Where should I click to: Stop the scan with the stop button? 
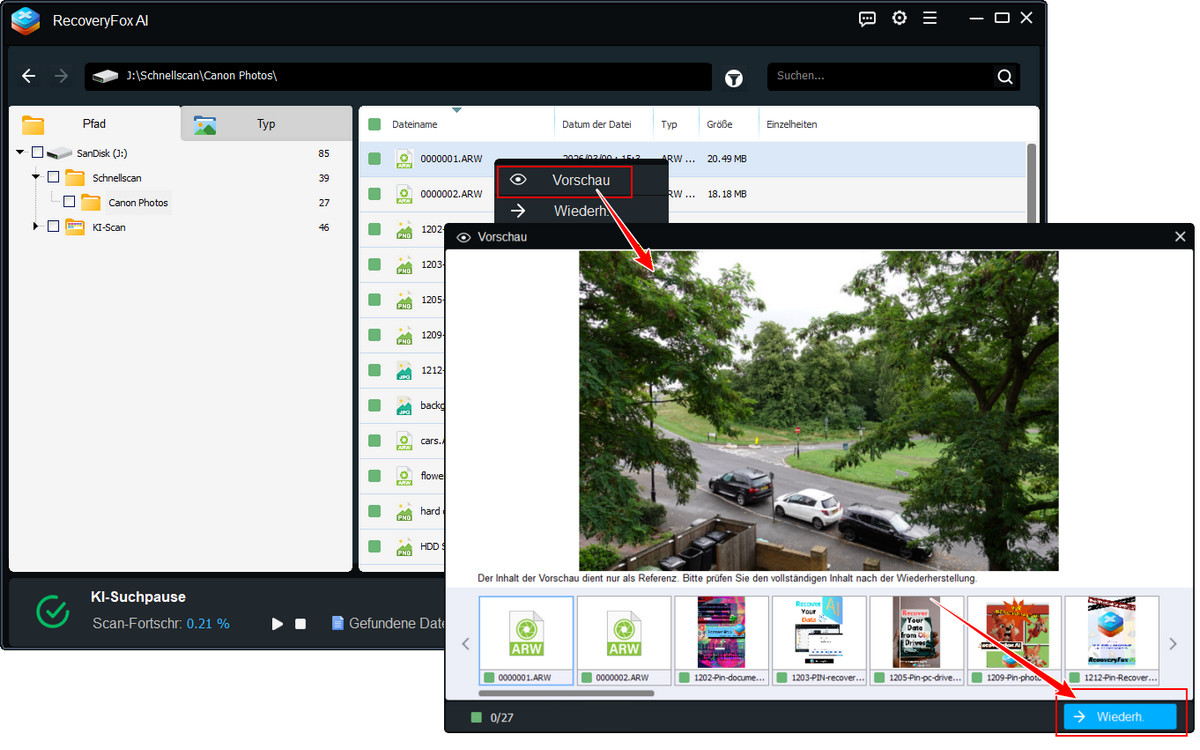[x=300, y=624]
